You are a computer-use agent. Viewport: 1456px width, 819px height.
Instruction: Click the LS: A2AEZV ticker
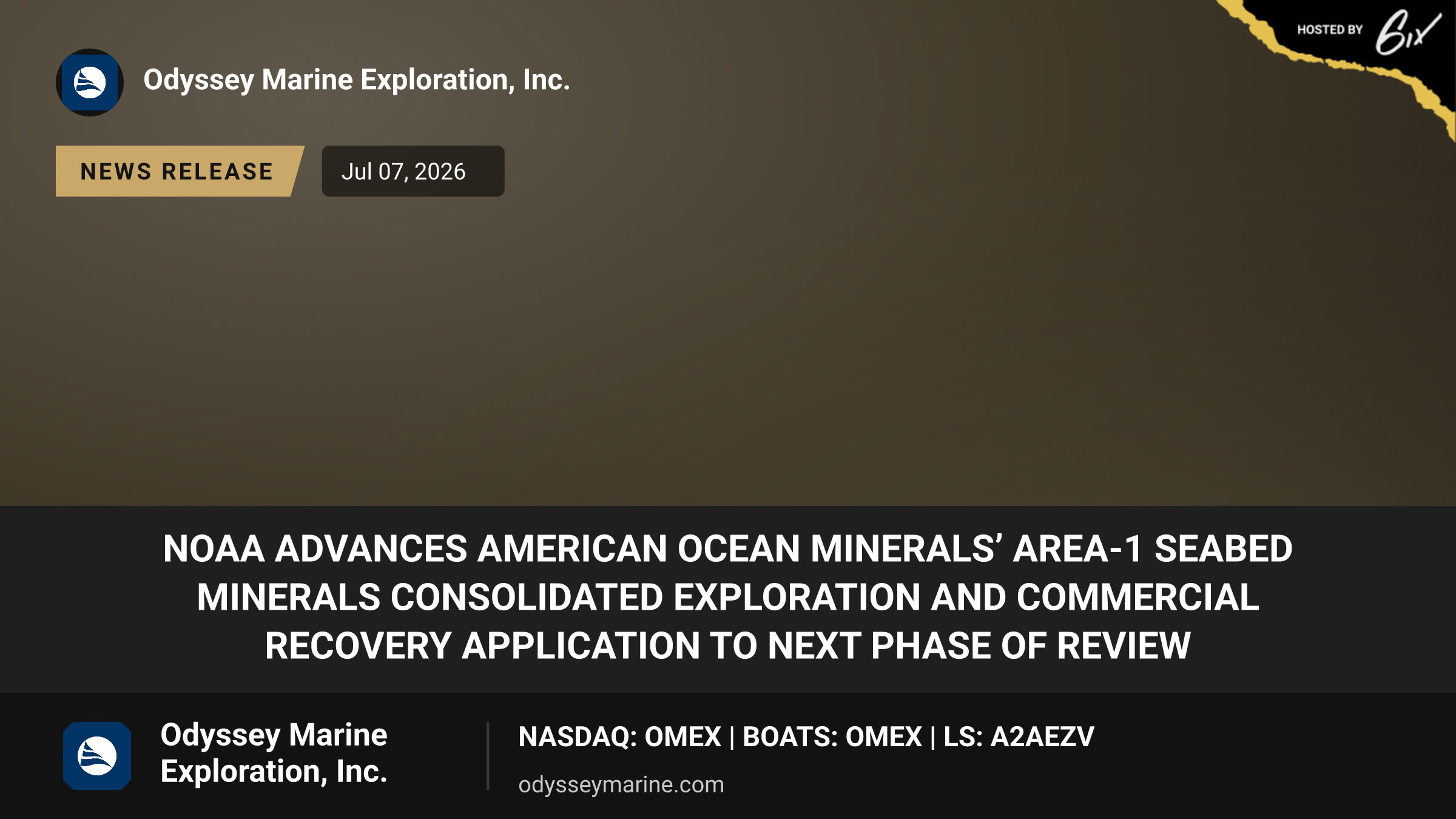click(x=1019, y=736)
